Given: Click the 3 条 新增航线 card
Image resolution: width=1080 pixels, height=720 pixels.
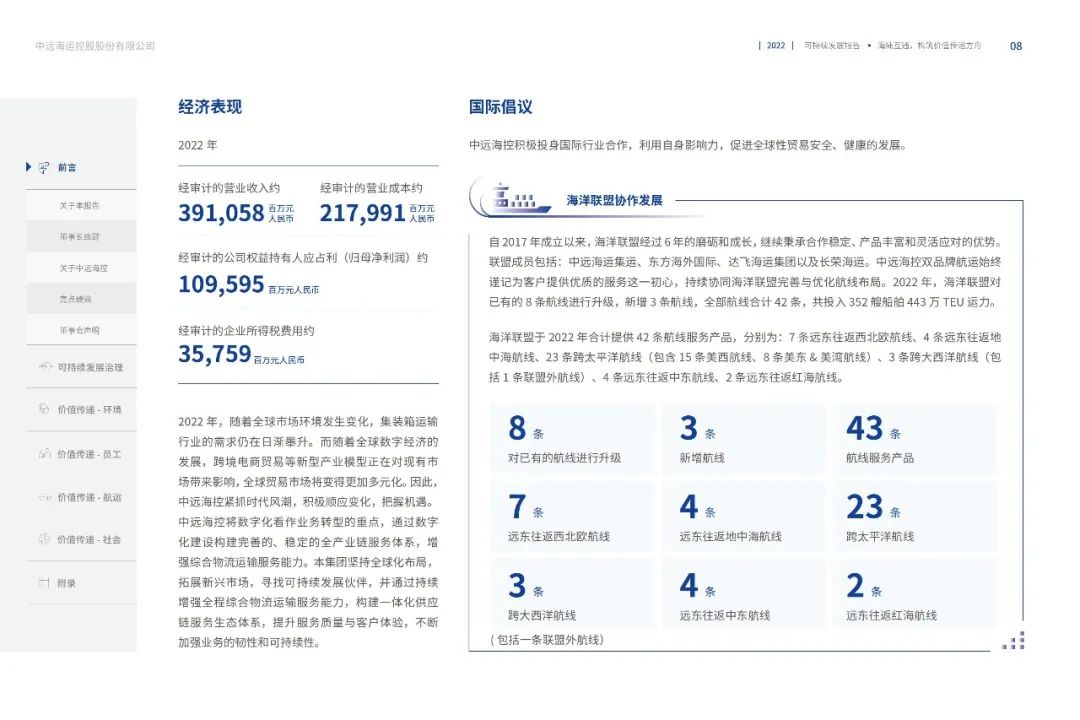Looking at the screenshot, I should (x=743, y=439).
